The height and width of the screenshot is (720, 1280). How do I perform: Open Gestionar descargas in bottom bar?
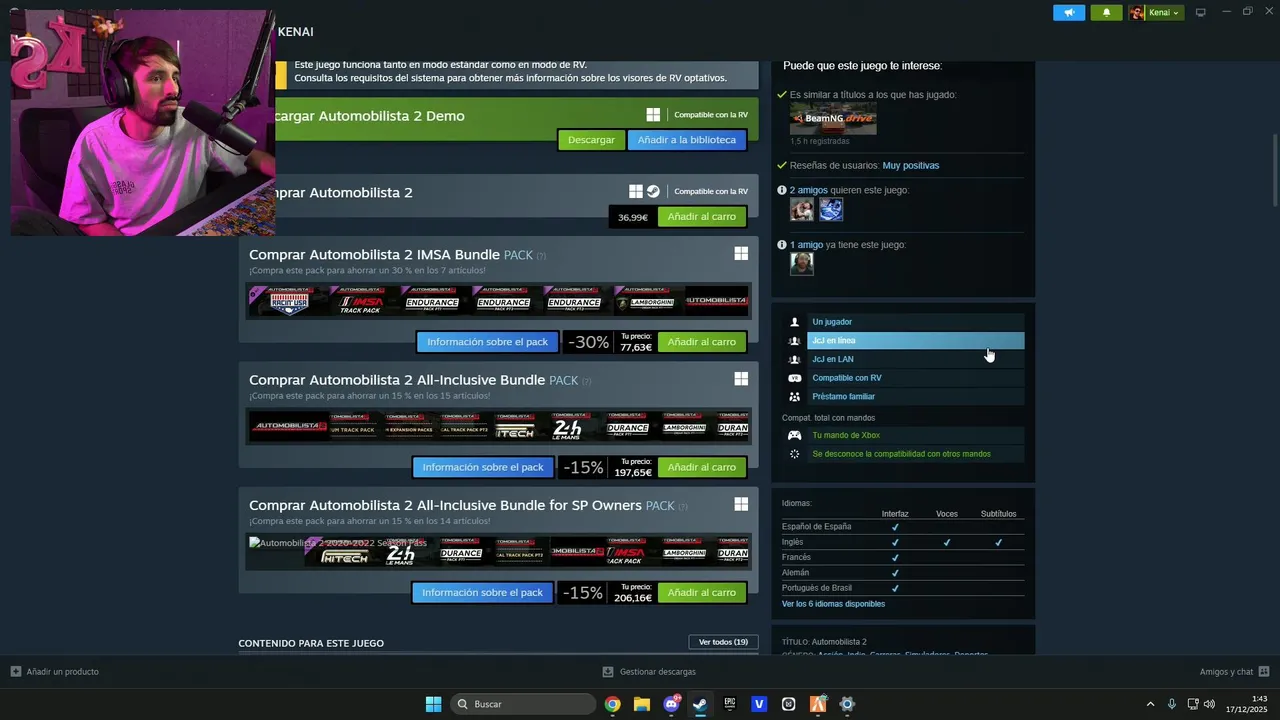649,672
